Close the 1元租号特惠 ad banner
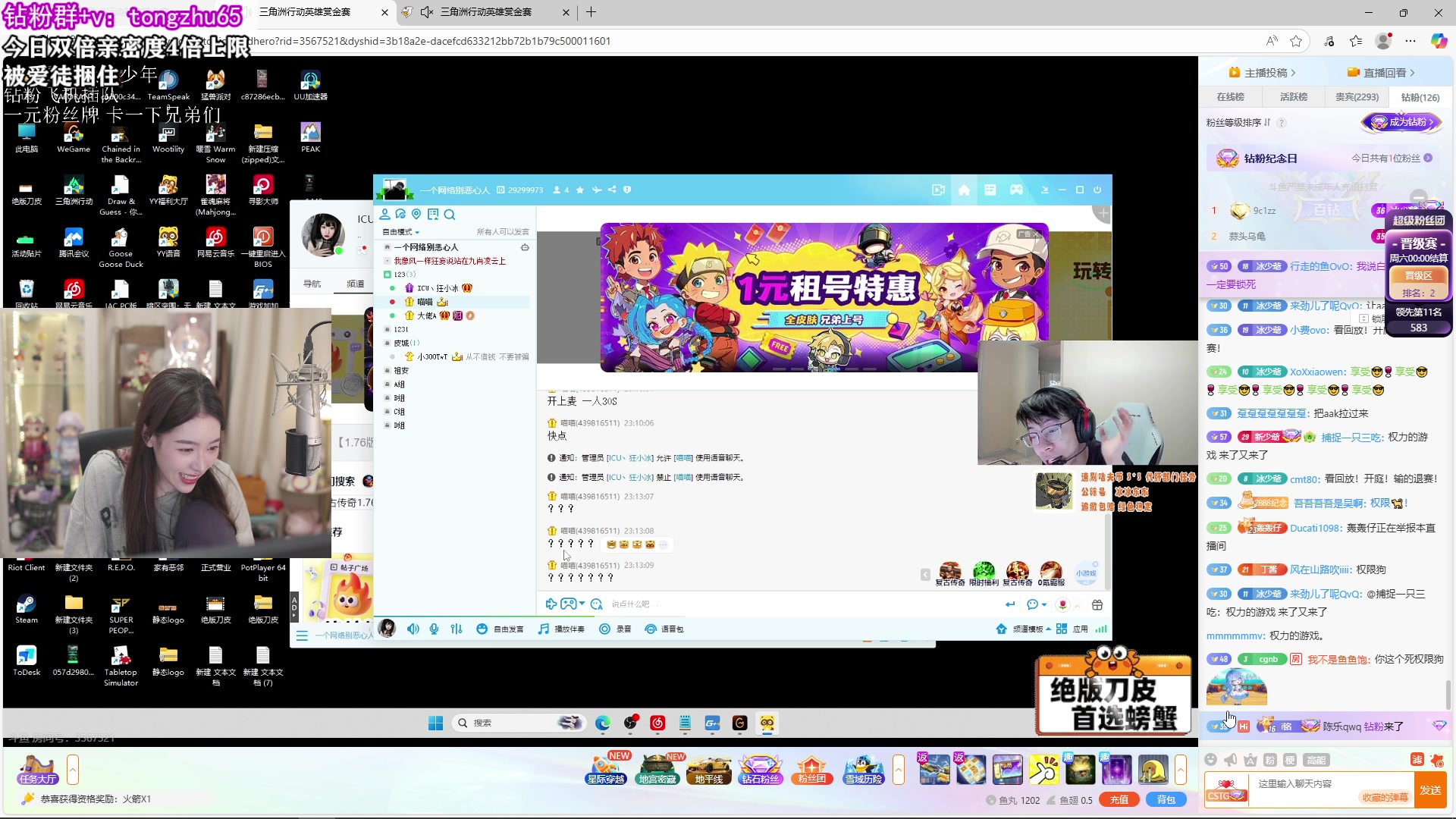Screen dimensions: 1456x819 (x=1037, y=234)
